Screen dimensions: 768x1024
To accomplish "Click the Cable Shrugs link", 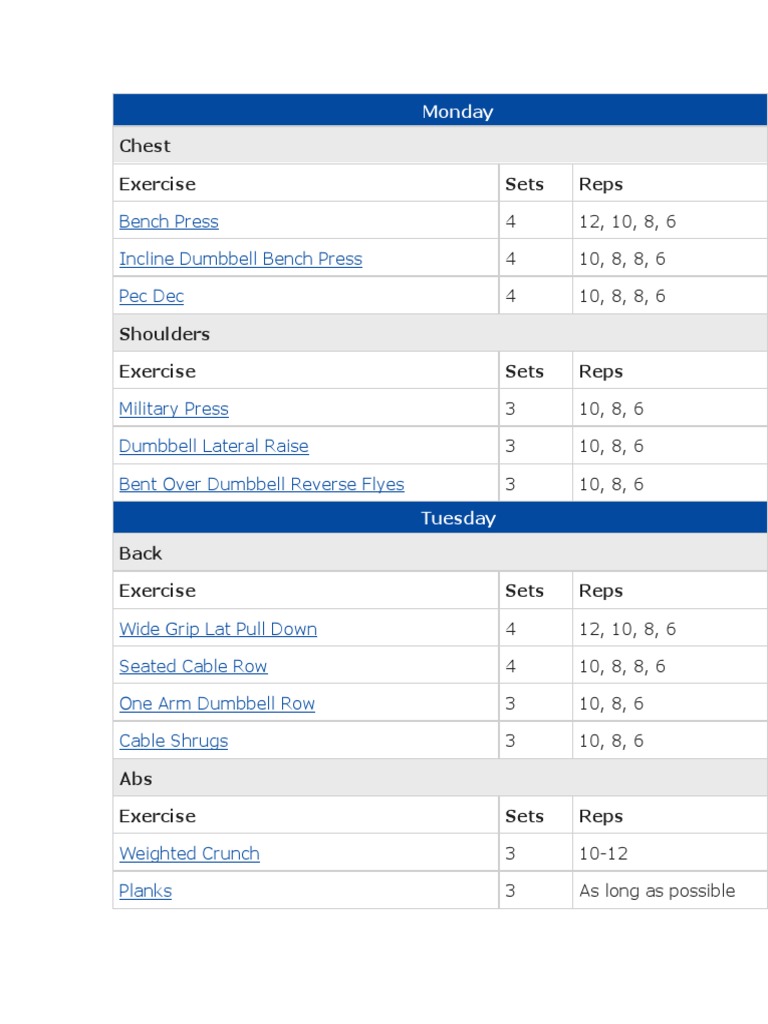I will (173, 741).
